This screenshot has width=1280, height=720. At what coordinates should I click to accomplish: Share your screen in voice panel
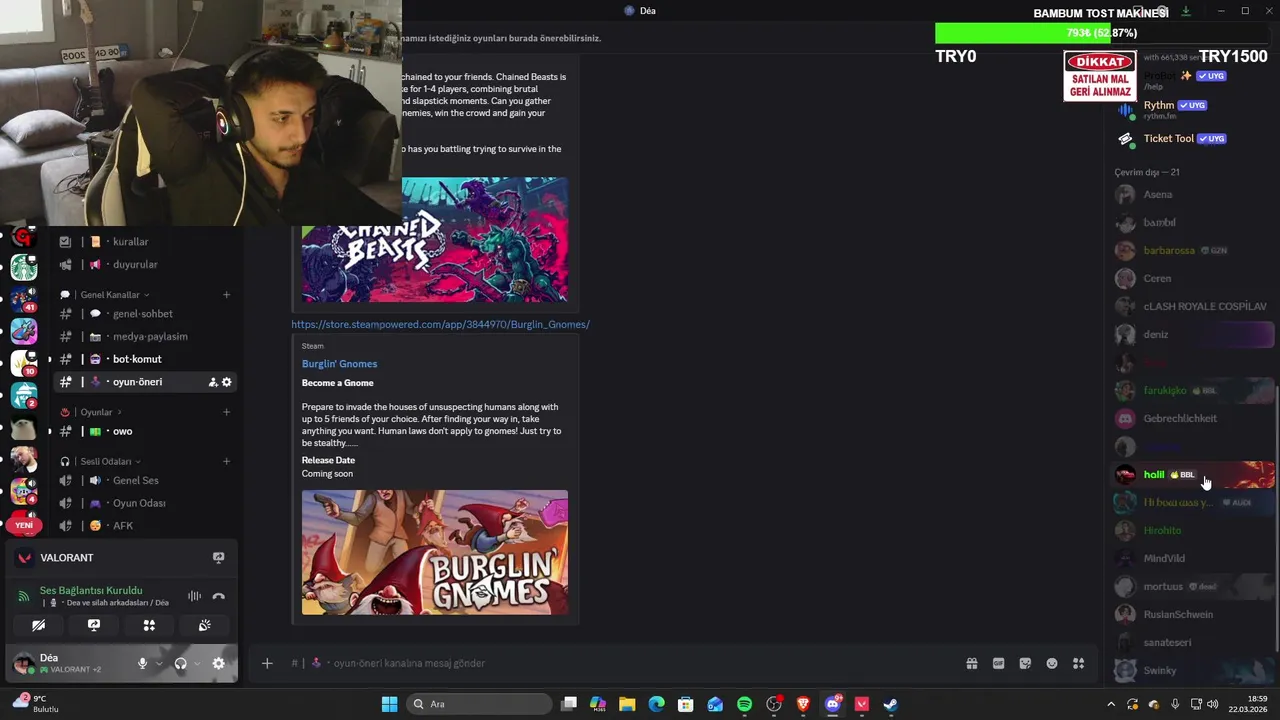coord(94,625)
